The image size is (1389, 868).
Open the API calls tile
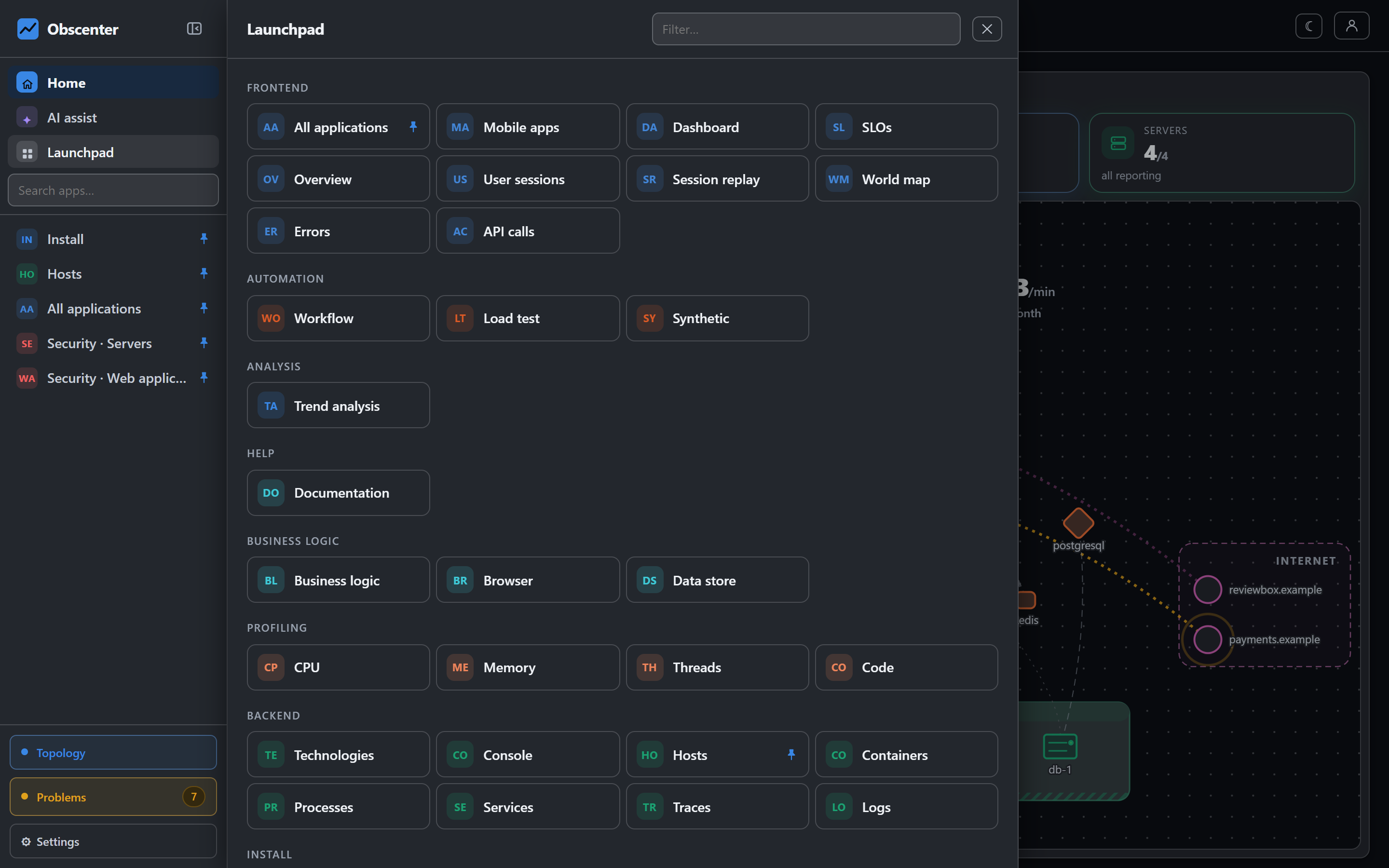click(x=528, y=231)
